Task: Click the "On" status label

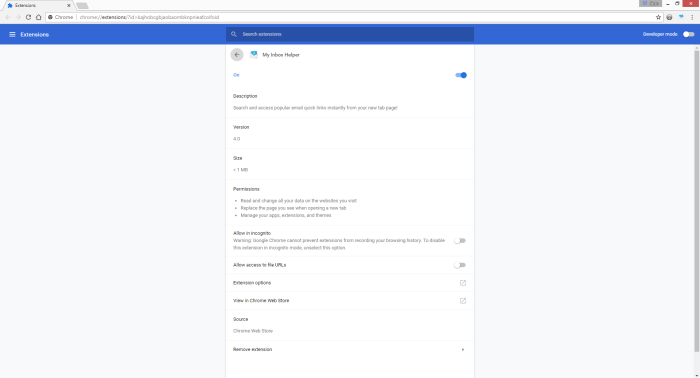Action: 236,75
